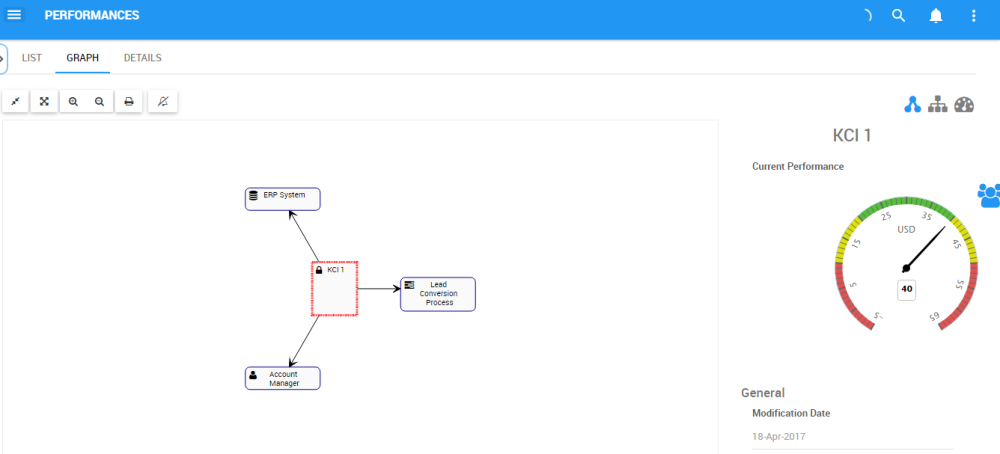Click the General section heading
Image resolution: width=1000 pixels, height=454 pixels.
point(763,393)
